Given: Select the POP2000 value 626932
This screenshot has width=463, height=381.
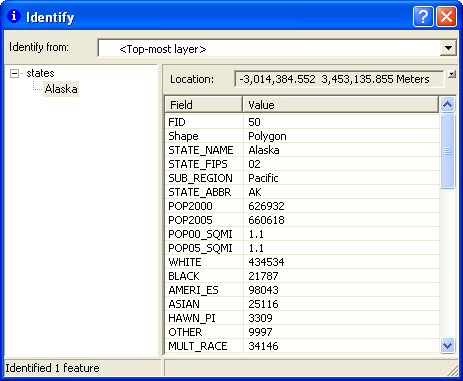Looking at the screenshot, I should click(266, 206).
